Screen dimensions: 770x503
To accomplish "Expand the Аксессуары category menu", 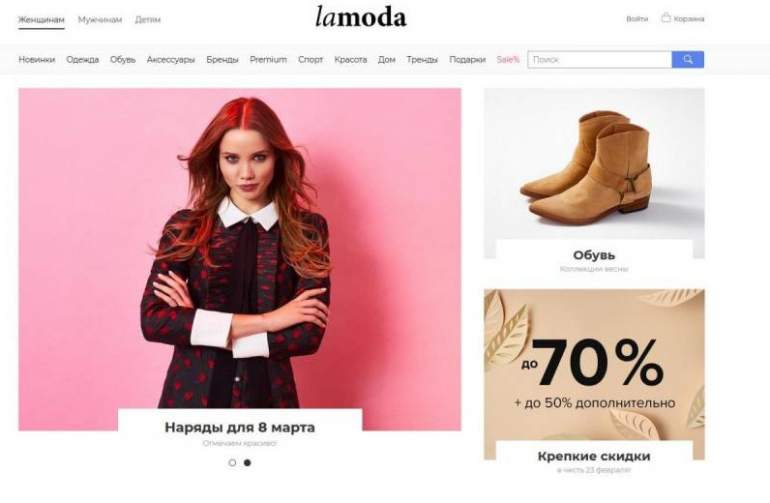I will (x=171, y=59).
